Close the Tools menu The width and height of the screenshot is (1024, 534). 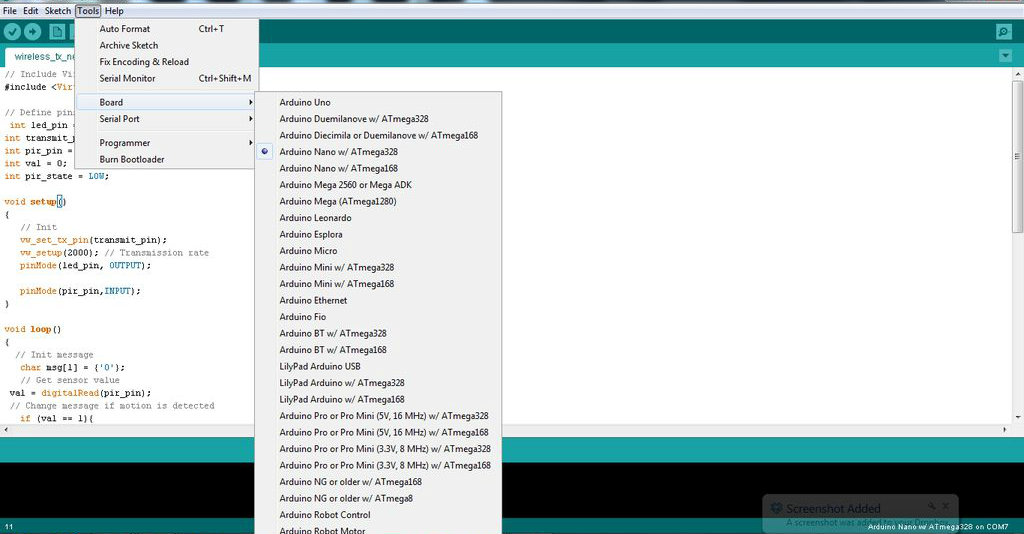click(x=88, y=10)
